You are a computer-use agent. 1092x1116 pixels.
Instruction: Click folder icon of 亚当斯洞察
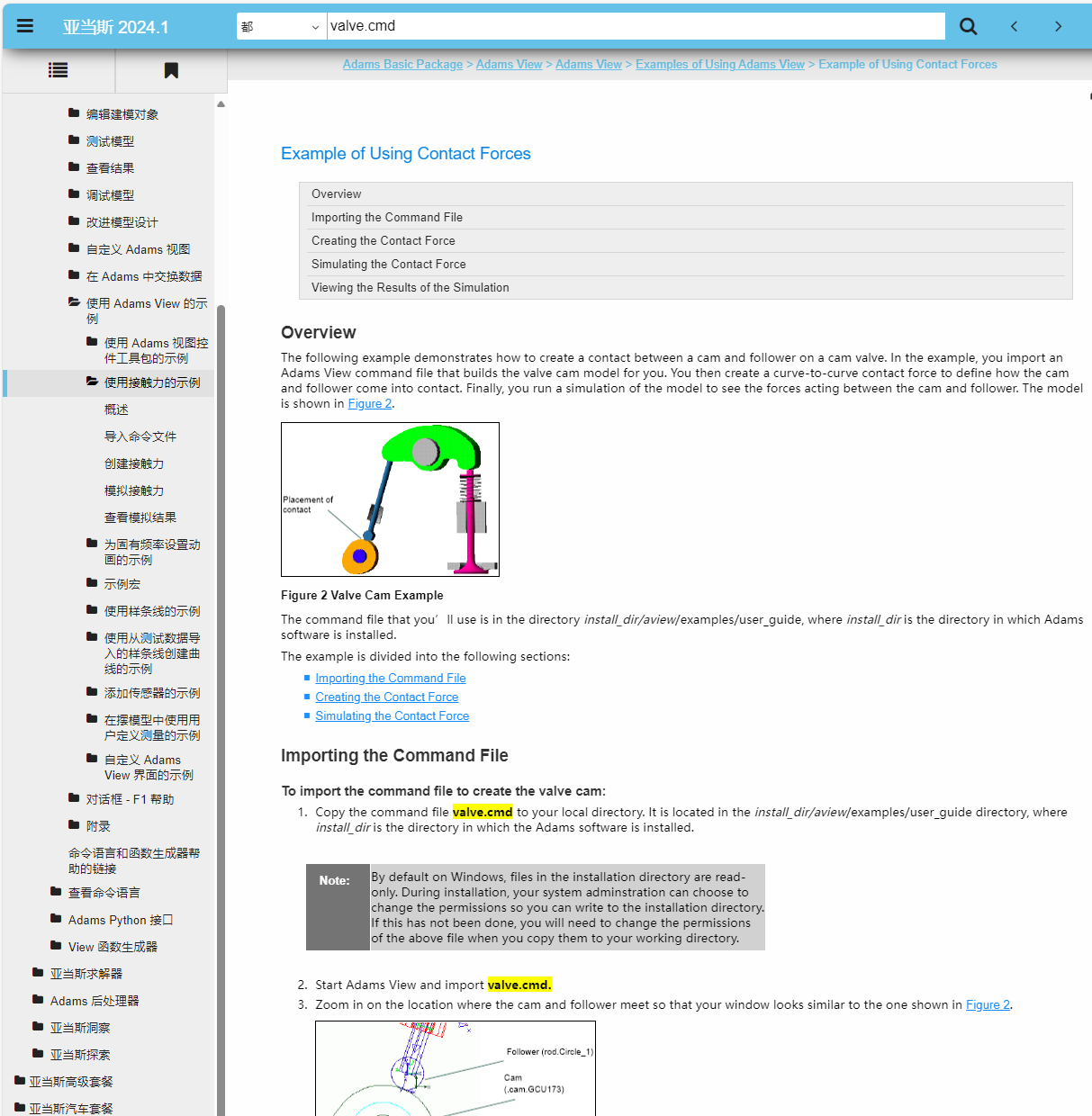point(38,1027)
